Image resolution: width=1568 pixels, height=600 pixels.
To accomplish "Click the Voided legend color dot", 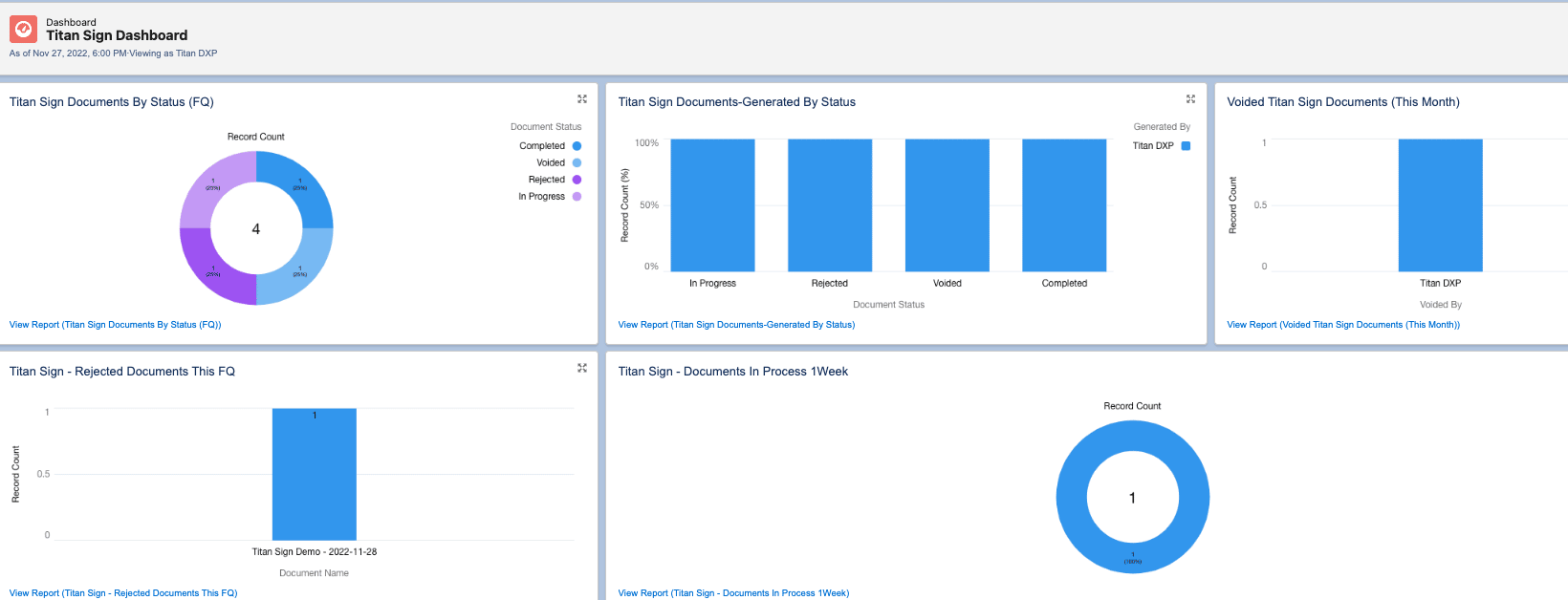I will coord(577,163).
